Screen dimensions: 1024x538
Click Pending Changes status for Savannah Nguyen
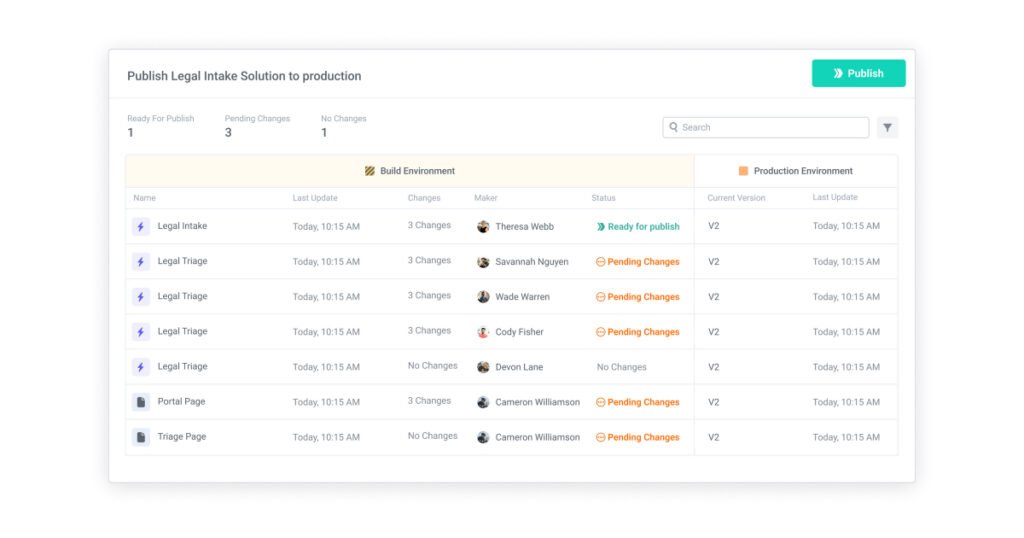point(638,262)
